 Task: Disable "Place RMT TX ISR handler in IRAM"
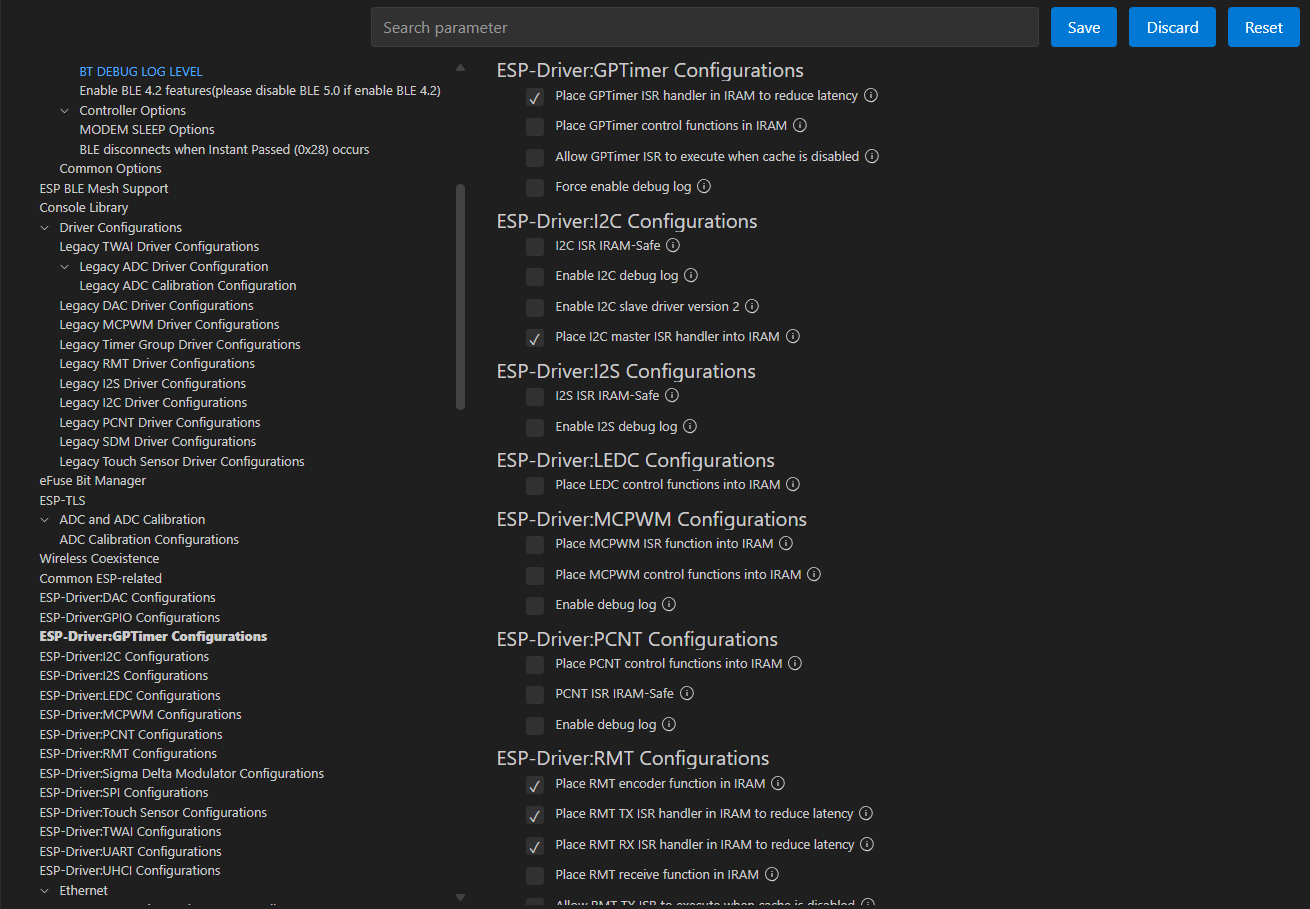[535, 815]
